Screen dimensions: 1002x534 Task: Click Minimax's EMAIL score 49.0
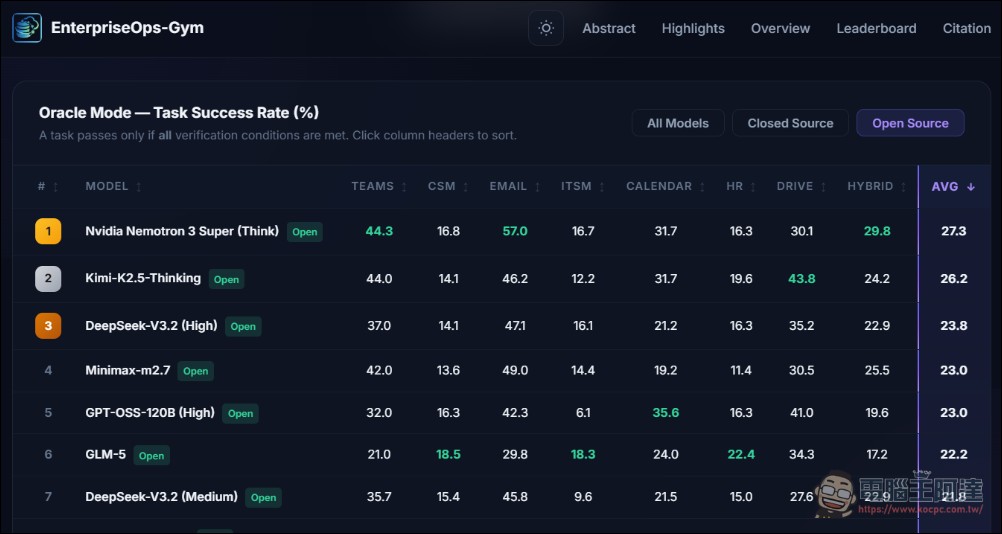[x=515, y=370]
